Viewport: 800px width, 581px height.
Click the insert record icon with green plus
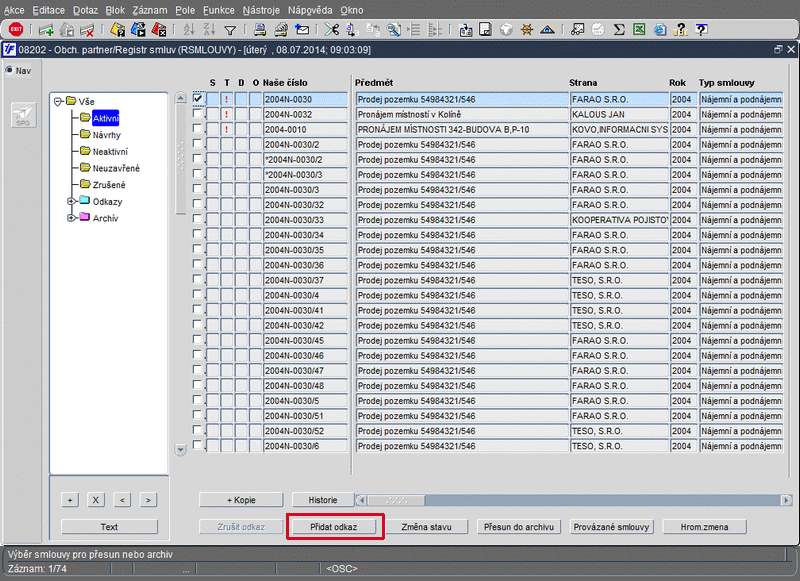pos(46,30)
